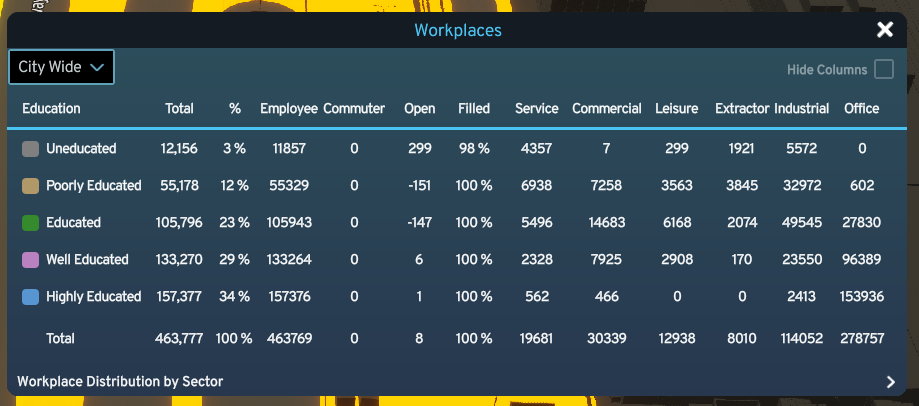
Task: Click the tan Poorly Educated color swatch
Action: 30,186
